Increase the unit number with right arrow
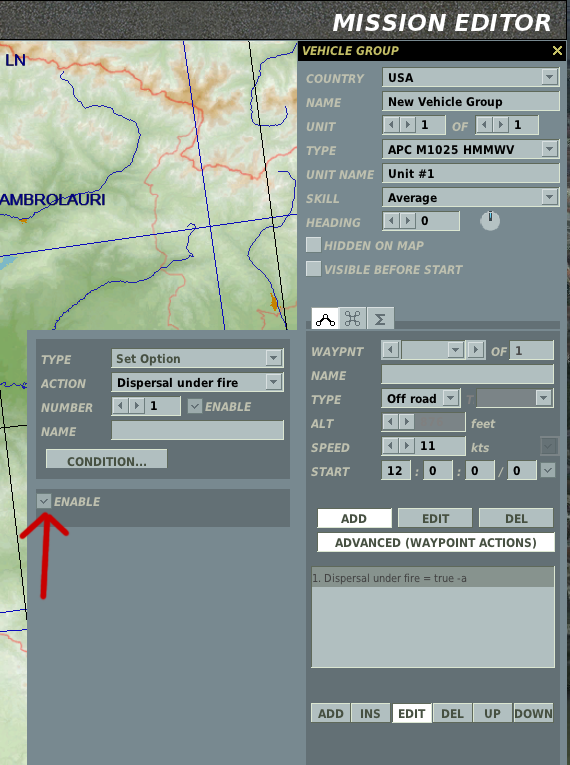 pyautogui.click(x=408, y=125)
